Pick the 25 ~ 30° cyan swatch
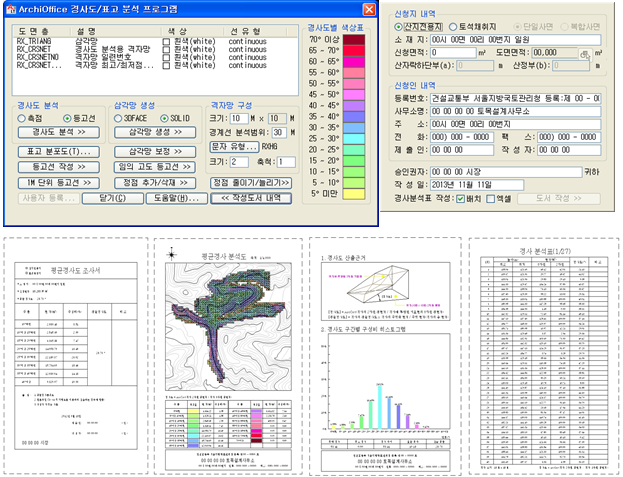 click(354, 139)
